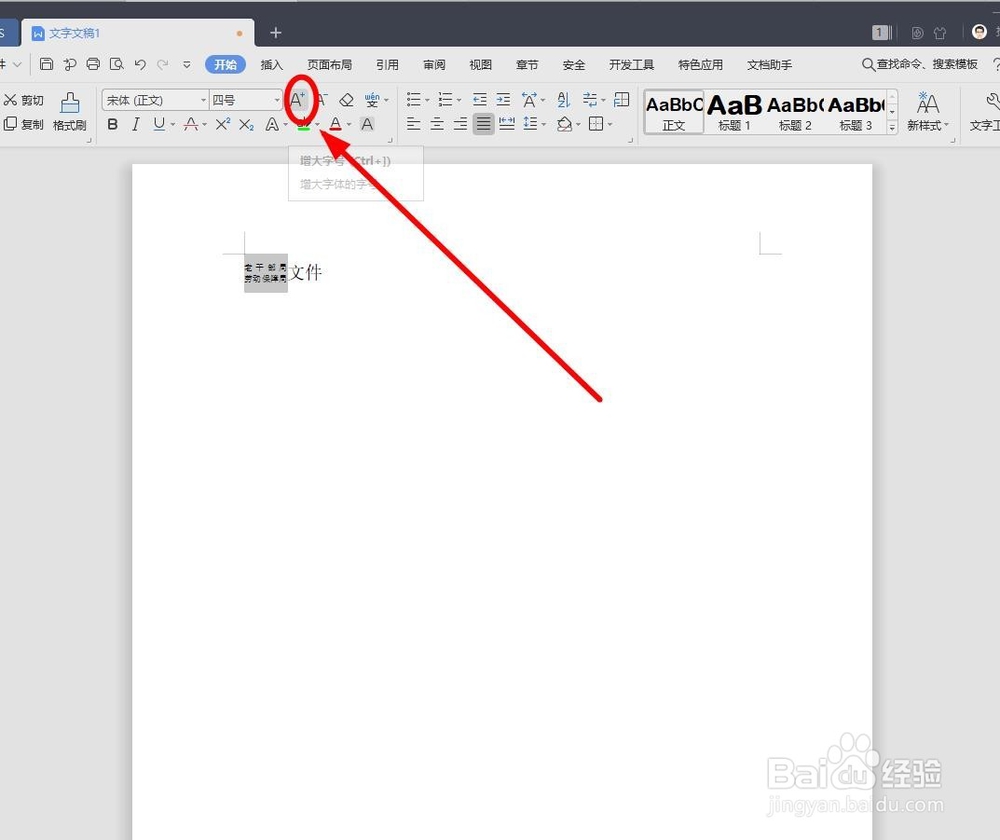Select the 文字文稿1 document tab
Viewport: 1000px width, 840px height.
[138, 33]
